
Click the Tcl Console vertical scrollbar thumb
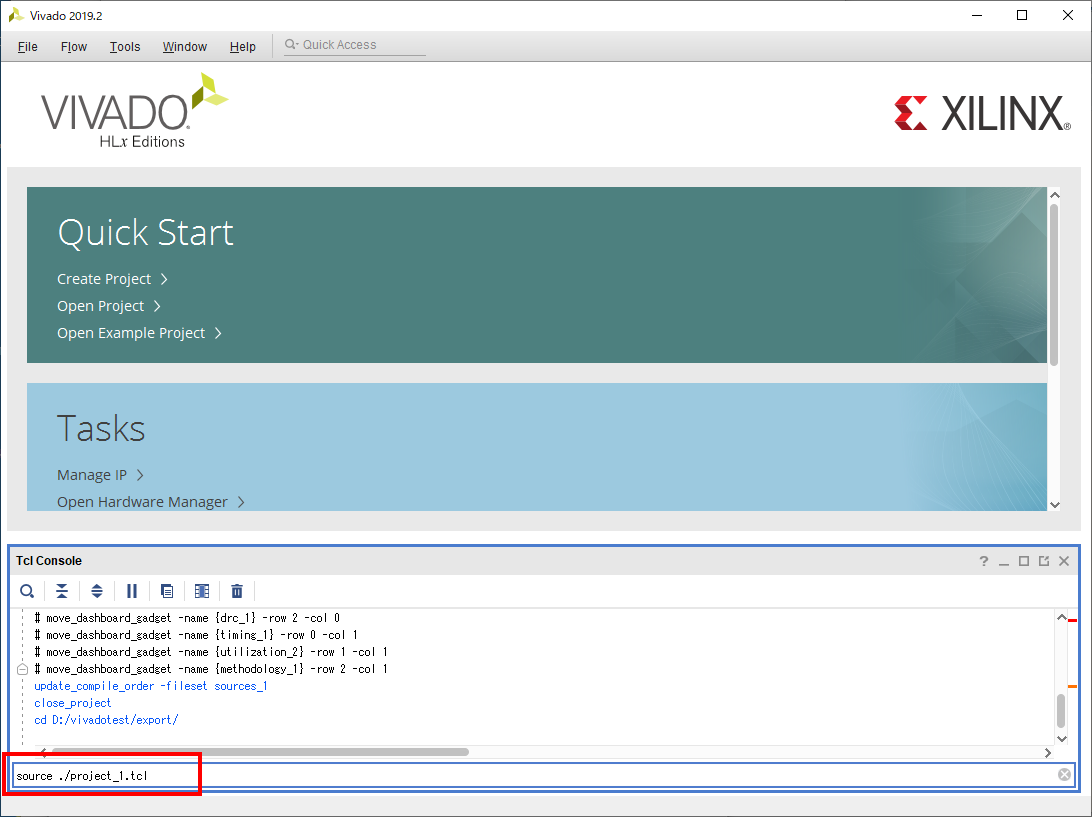tap(1061, 710)
